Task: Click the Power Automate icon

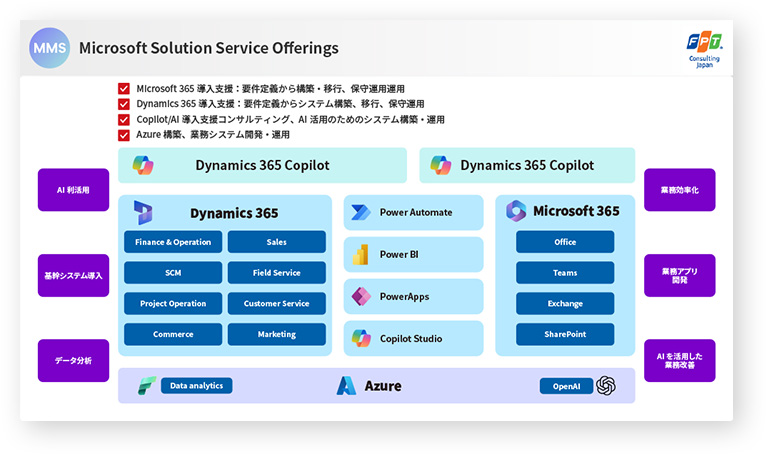Action: pyautogui.click(x=361, y=212)
